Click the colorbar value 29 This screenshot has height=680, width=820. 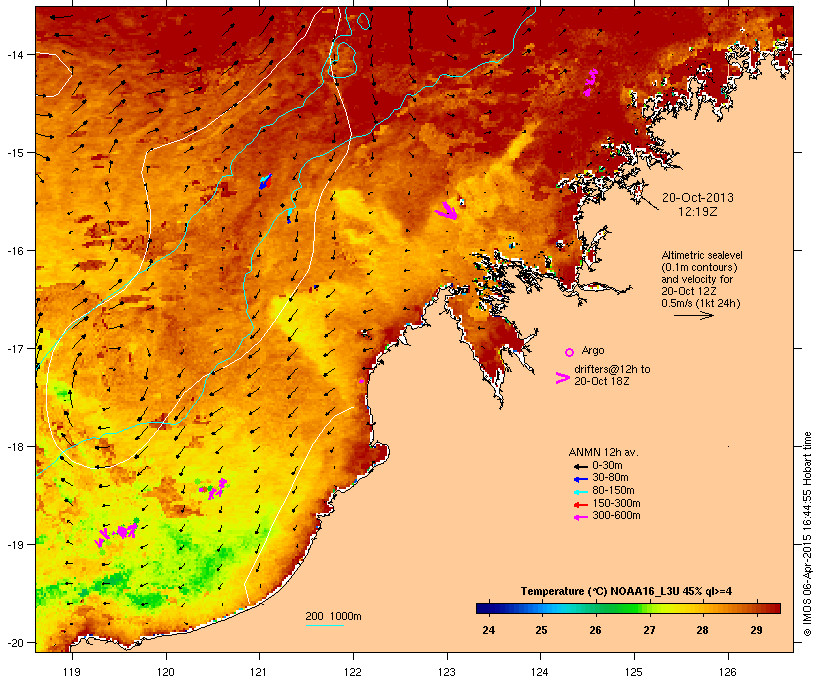[756, 630]
